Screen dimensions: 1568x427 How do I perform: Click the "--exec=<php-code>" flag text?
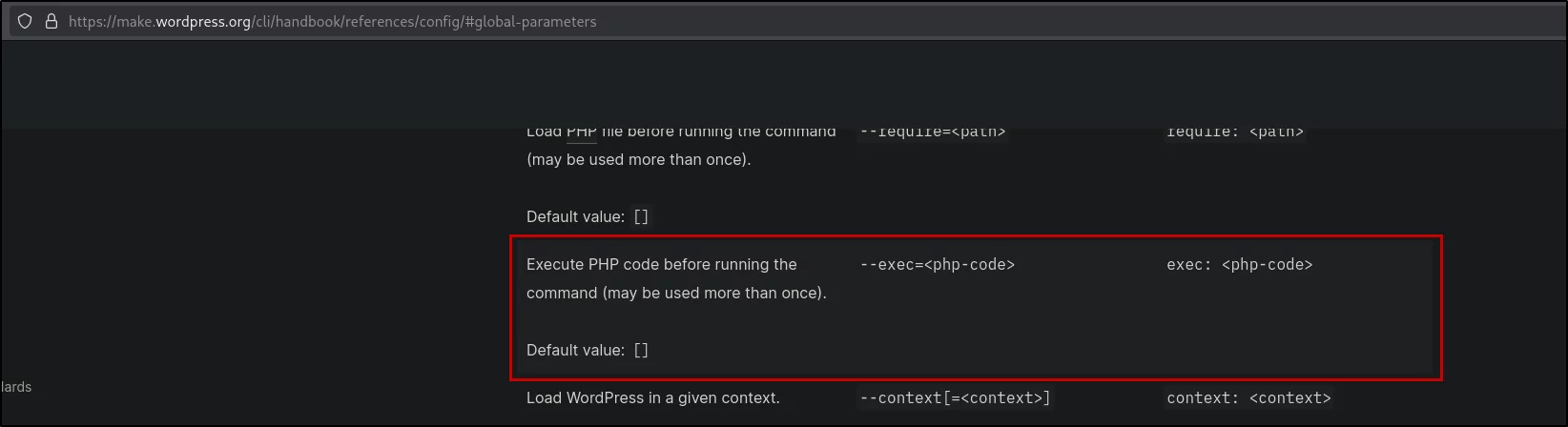click(937, 265)
